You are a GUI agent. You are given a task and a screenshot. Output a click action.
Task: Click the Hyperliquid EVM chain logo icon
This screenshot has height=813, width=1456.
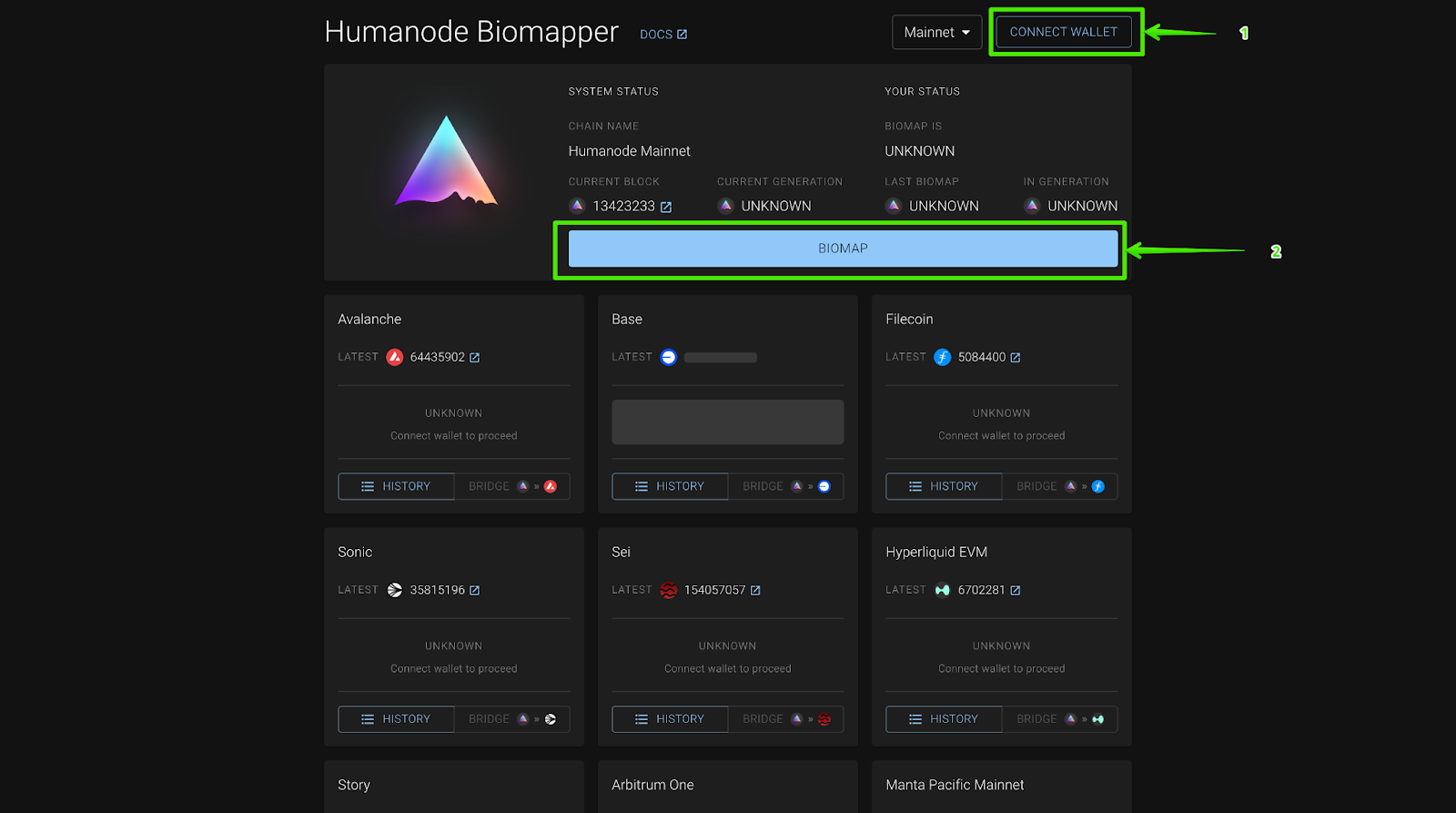pyautogui.click(x=942, y=590)
